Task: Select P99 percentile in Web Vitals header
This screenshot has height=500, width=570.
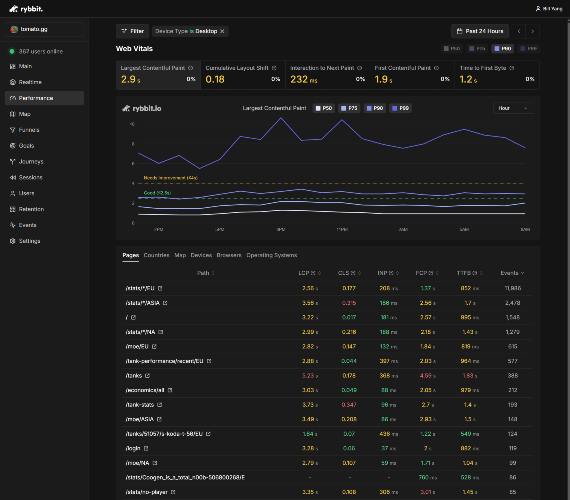Action: [x=528, y=48]
